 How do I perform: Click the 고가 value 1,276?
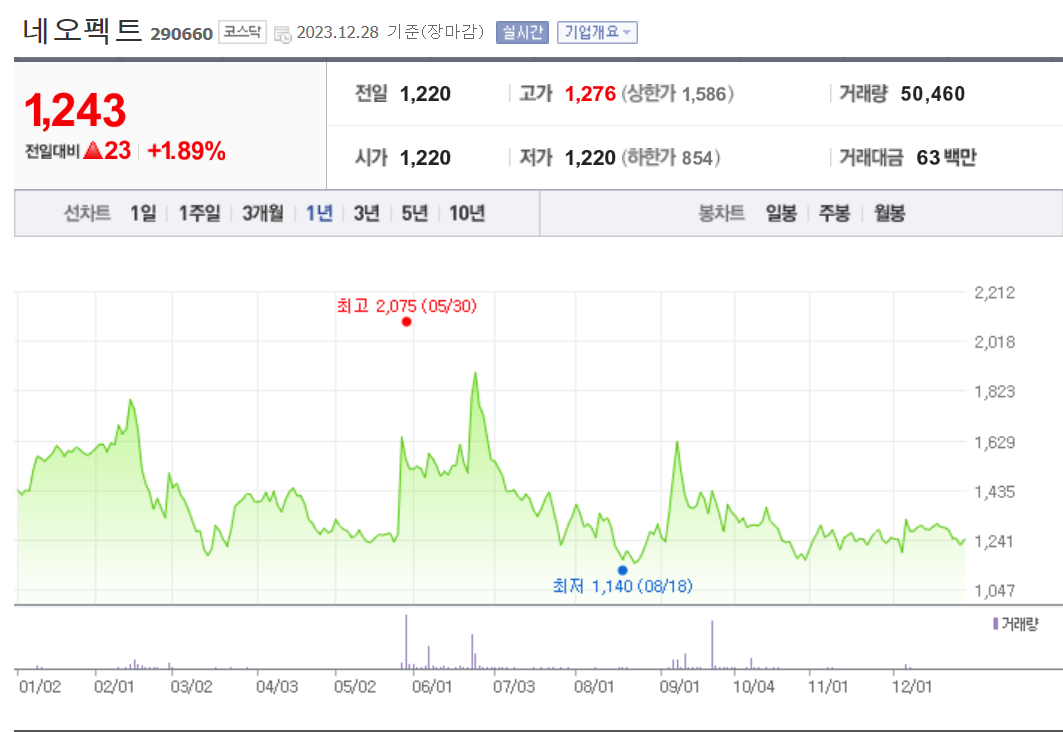590,94
